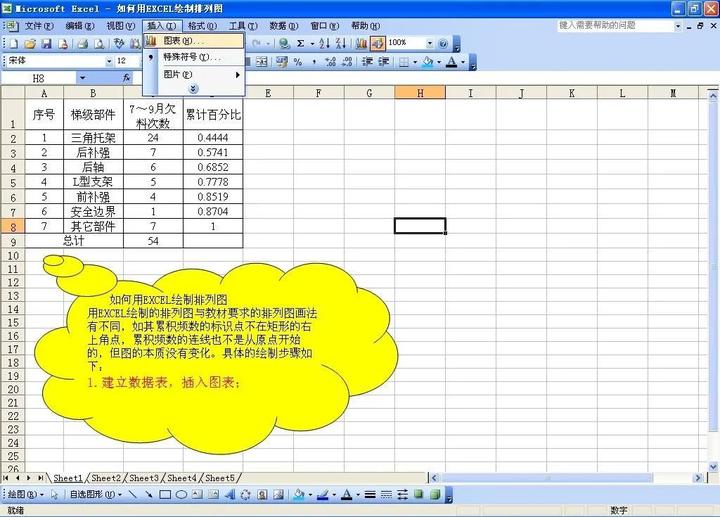Click the Increase Decimal icon
Viewport: 720px width, 517px height.
coord(331,62)
